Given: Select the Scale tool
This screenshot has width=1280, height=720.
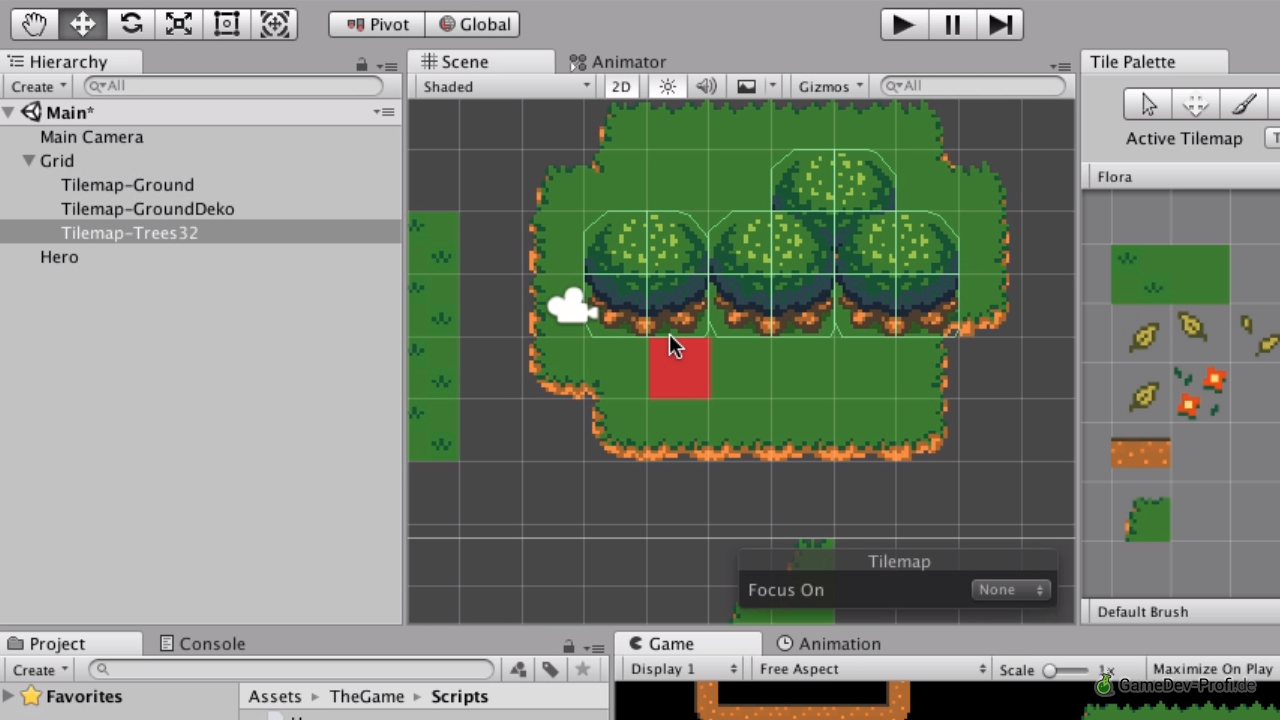Looking at the screenshot, I should pos(179,24).
